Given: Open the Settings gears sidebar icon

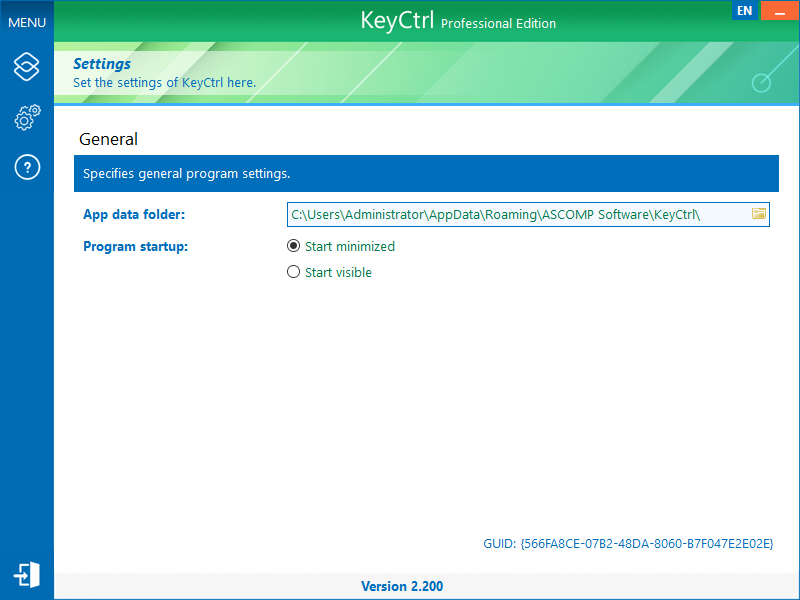Looking at the screenshot, I should click(27, 117).
